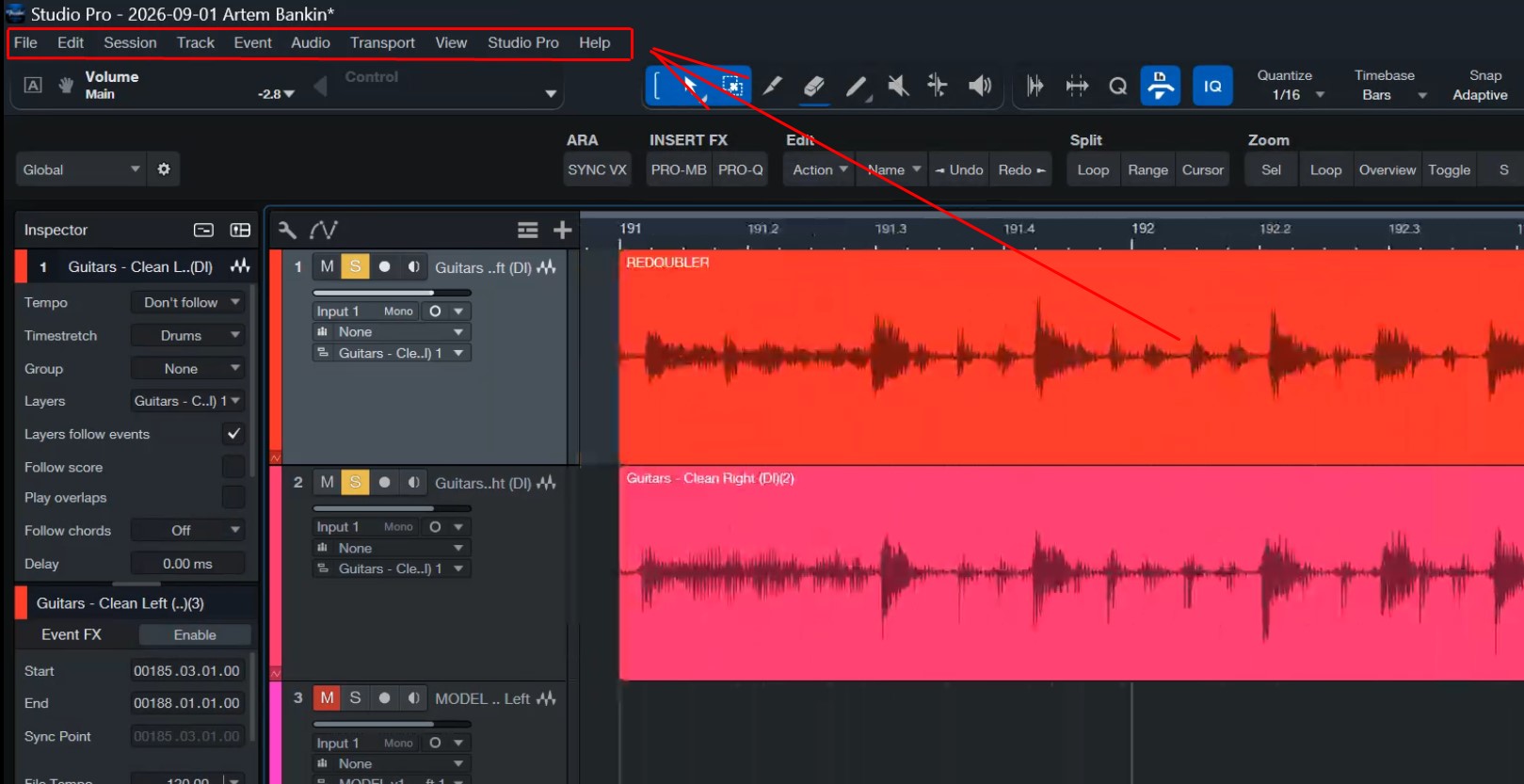Select the Listen speaker tool
The image size is (1524, 784).
coord(980,86)
